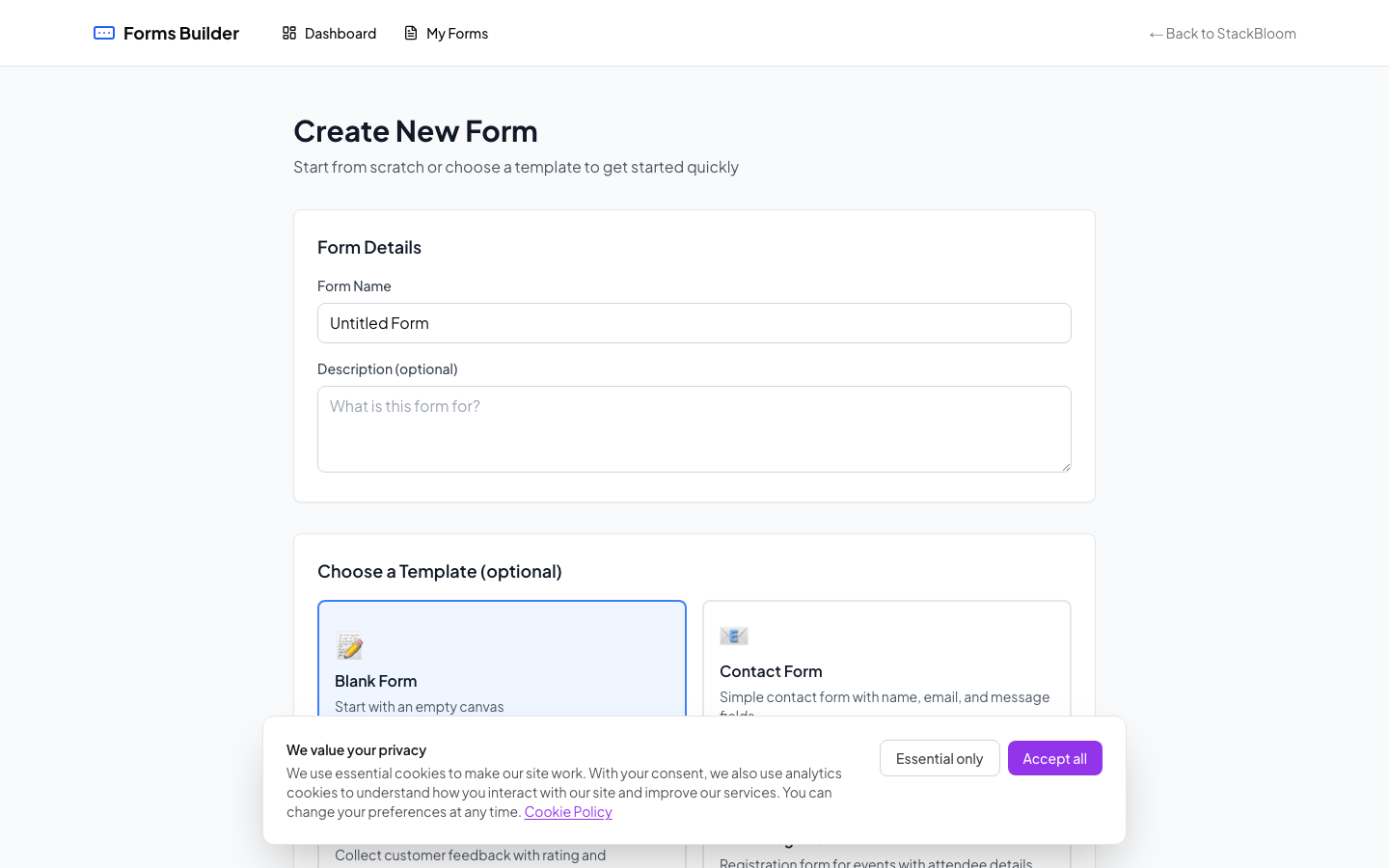Screen dimensions: 1389x868
Task: Click the Forms Builder logo icon
Action: click(103, 32)
